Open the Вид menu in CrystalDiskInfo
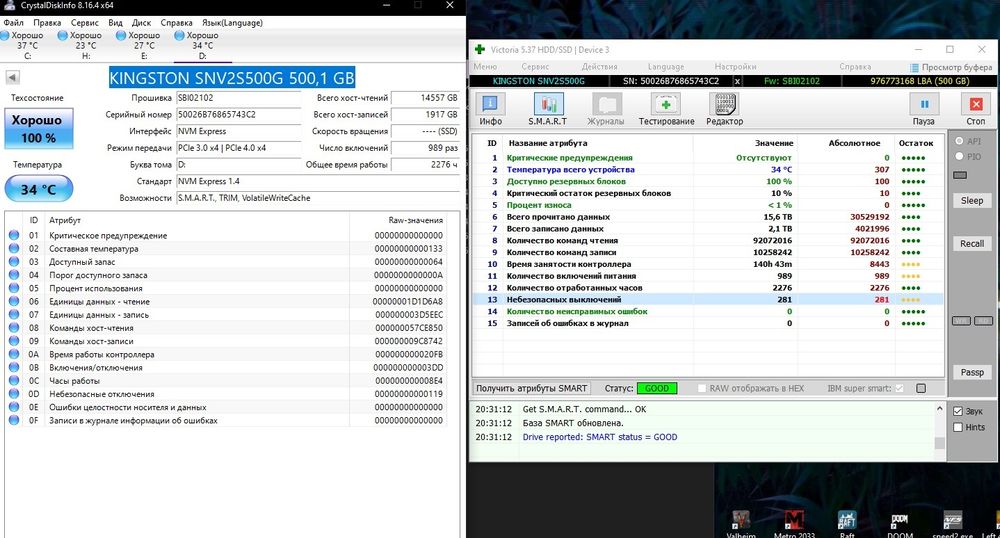1000x538 pixels. click(x=115, y=22)
